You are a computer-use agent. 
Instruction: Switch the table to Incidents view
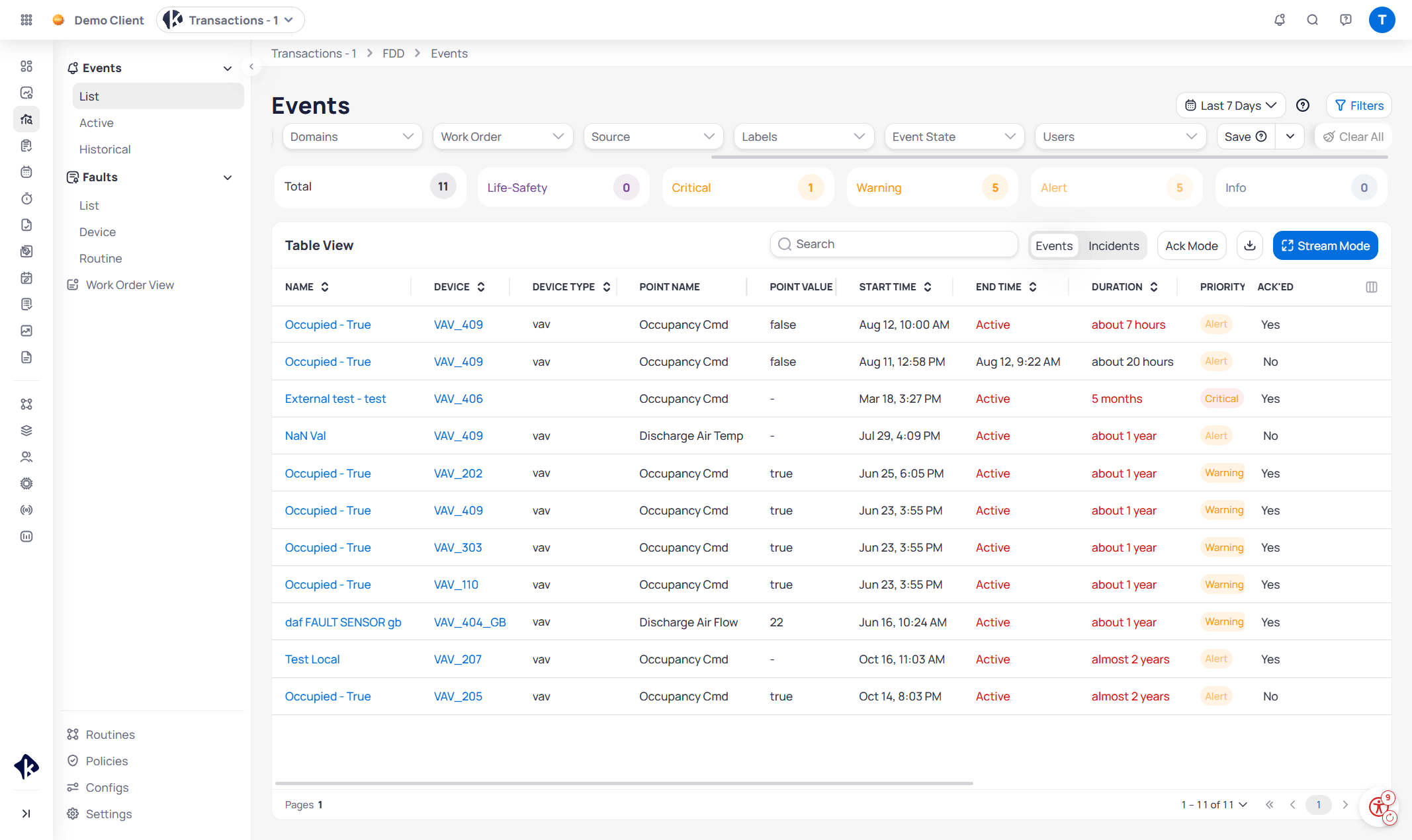coord(1114,246)
